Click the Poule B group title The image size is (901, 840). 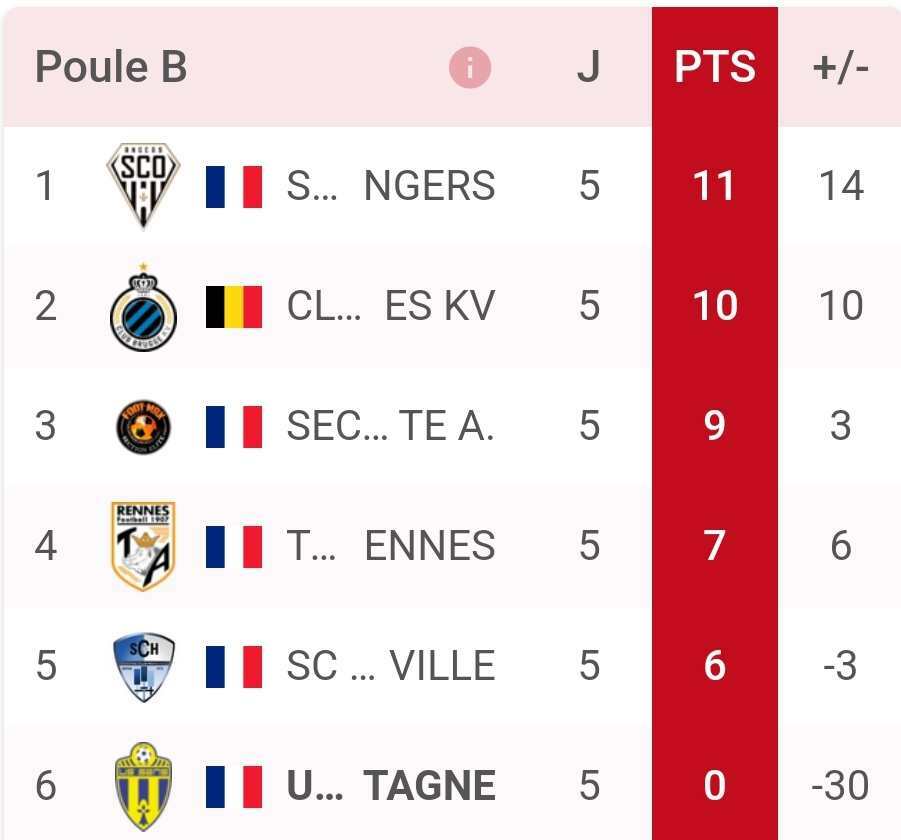tap(111, 68)
